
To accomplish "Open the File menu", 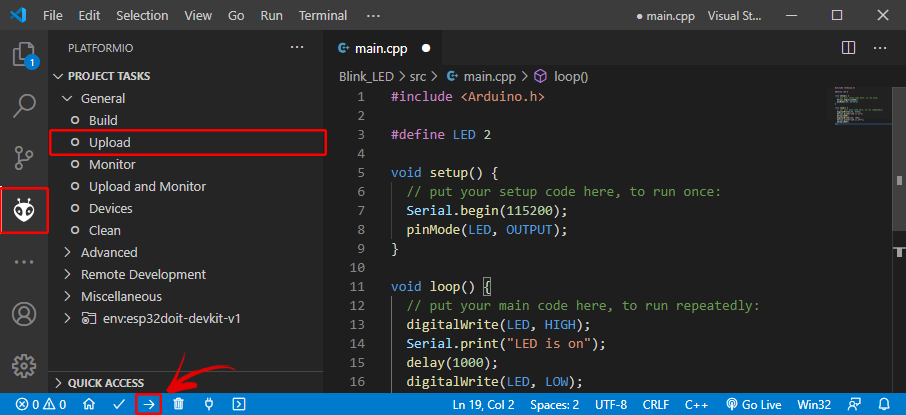I will [x=53, y=16].
